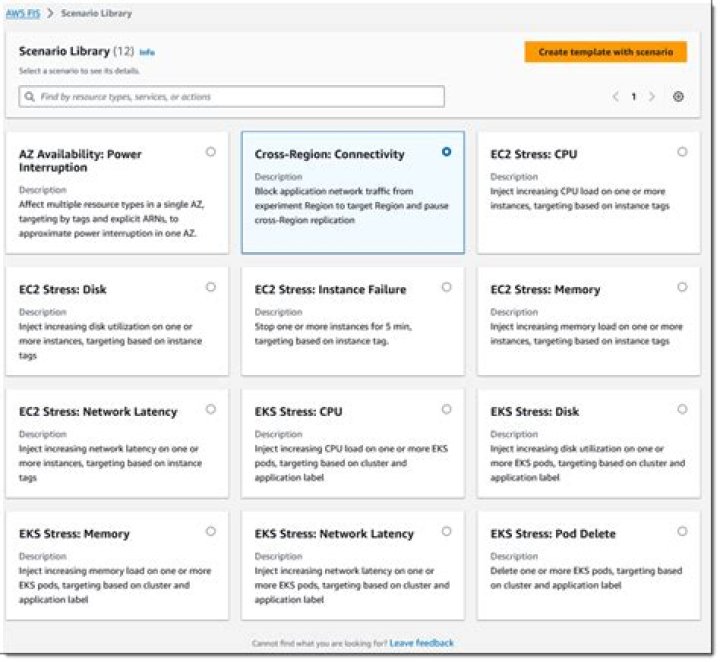Select EC2 Stress: Instance Failure radio
The image size is (720, 662).
446,287
